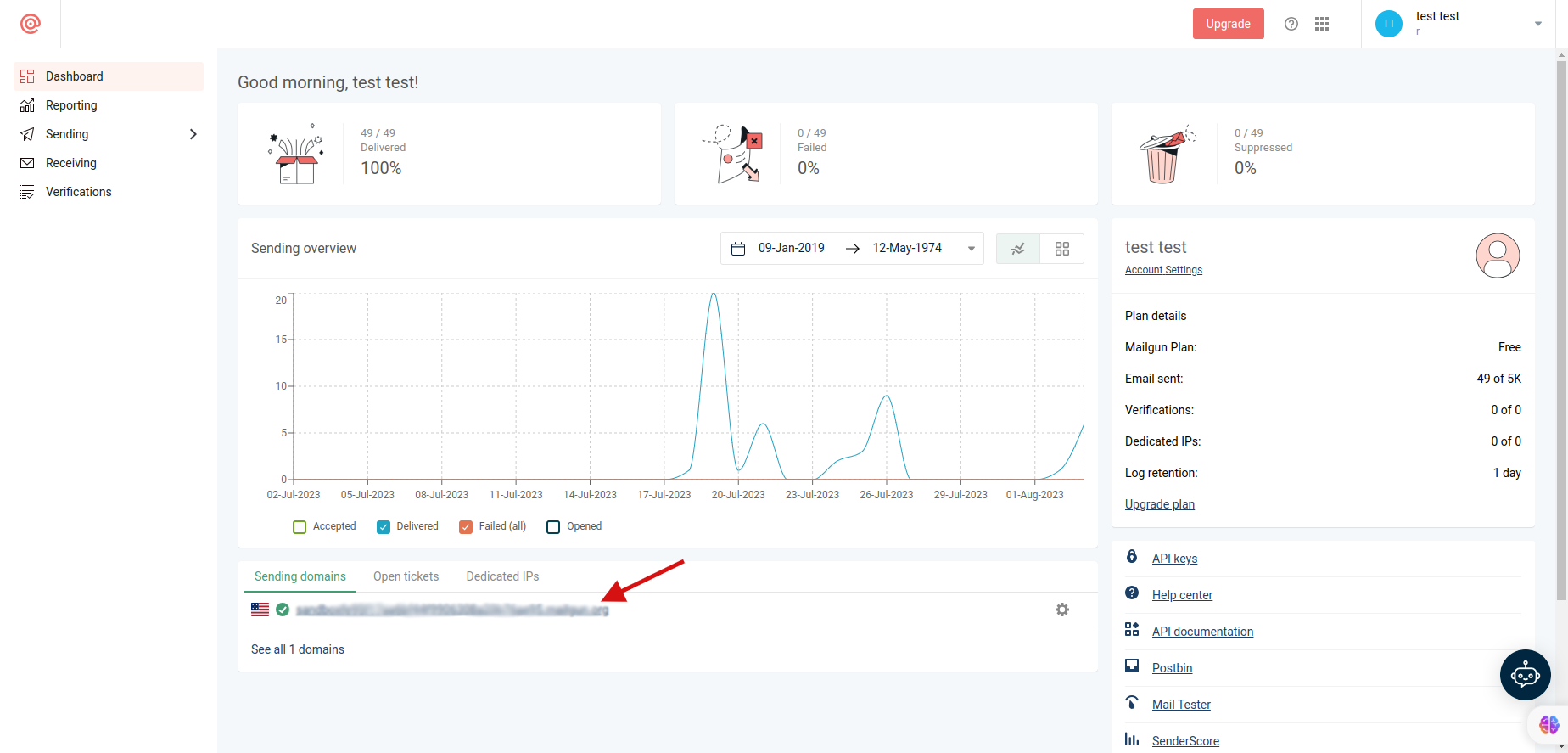
Task: Click the calendar icon in date range
Action: point(738,249)
